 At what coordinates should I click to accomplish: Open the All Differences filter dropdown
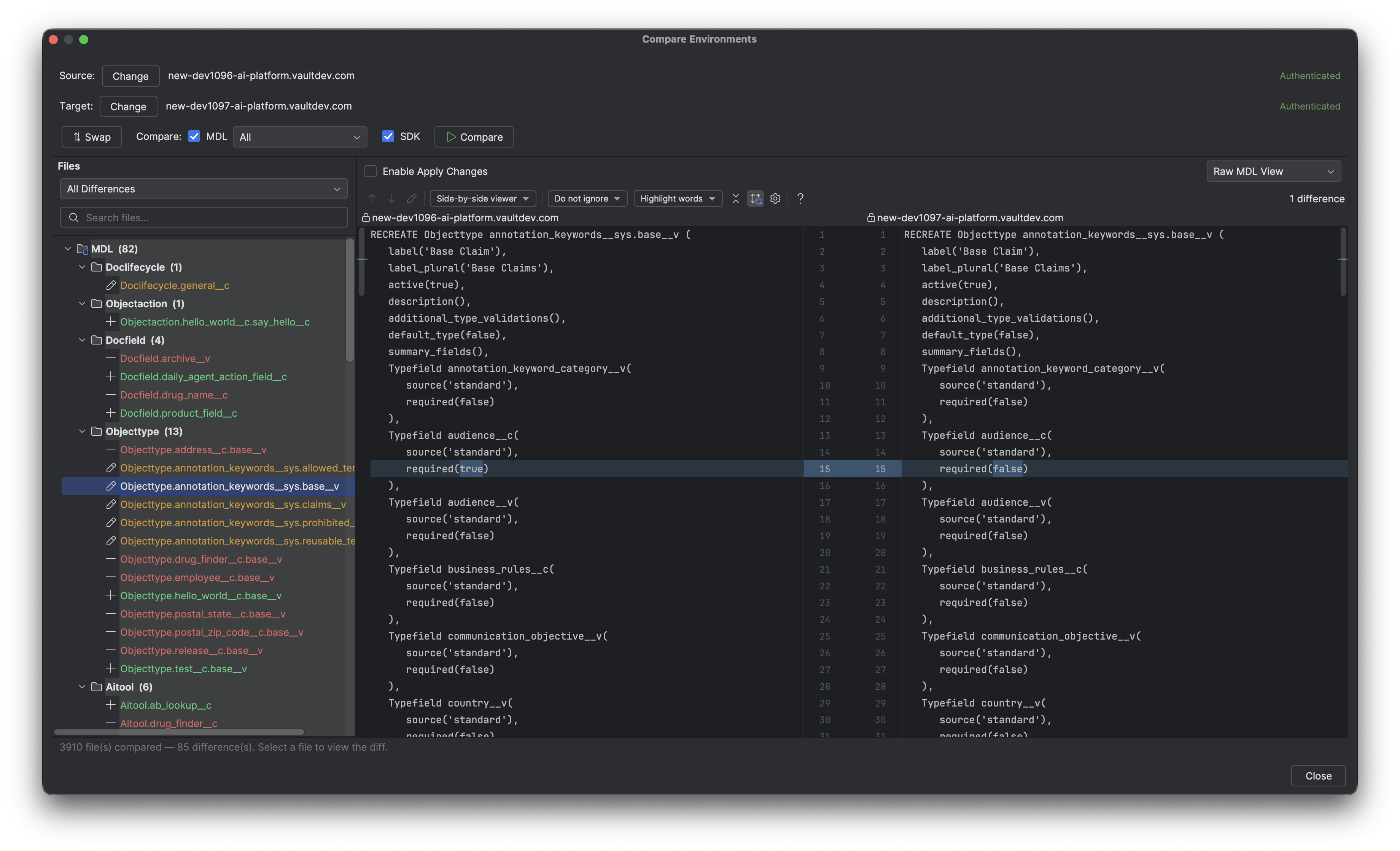coord(204,189)
